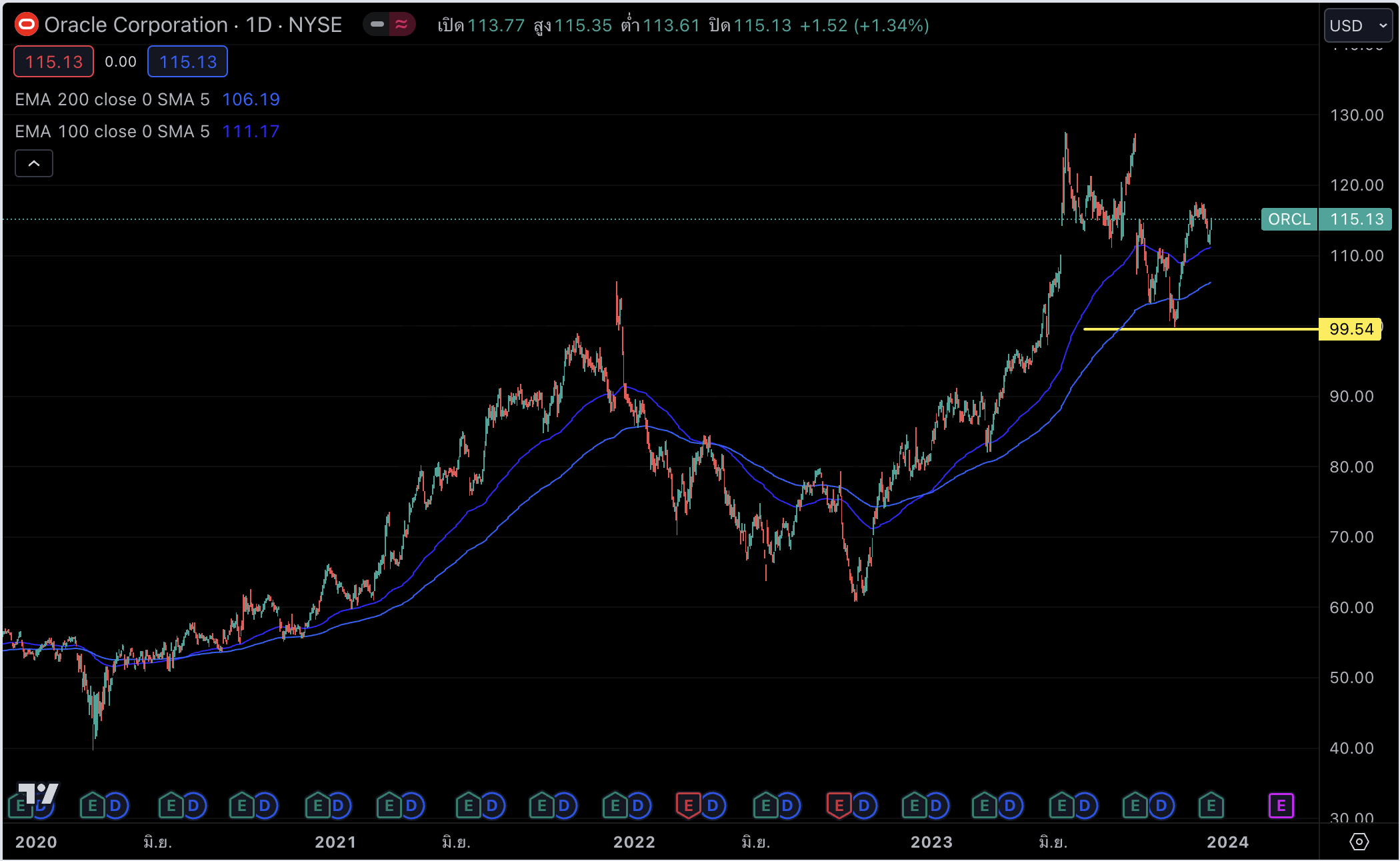Screen dimensions: 1400x861
Task: Click the 2023 time axis label
Action: (x=931, y=842)
